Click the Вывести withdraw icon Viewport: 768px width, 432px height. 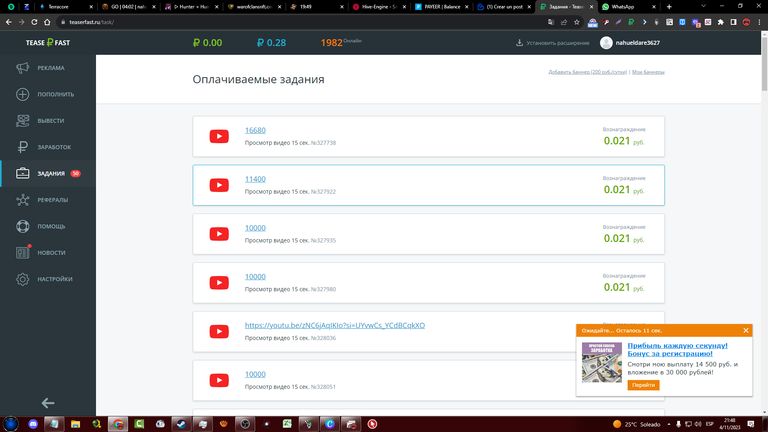23,120
